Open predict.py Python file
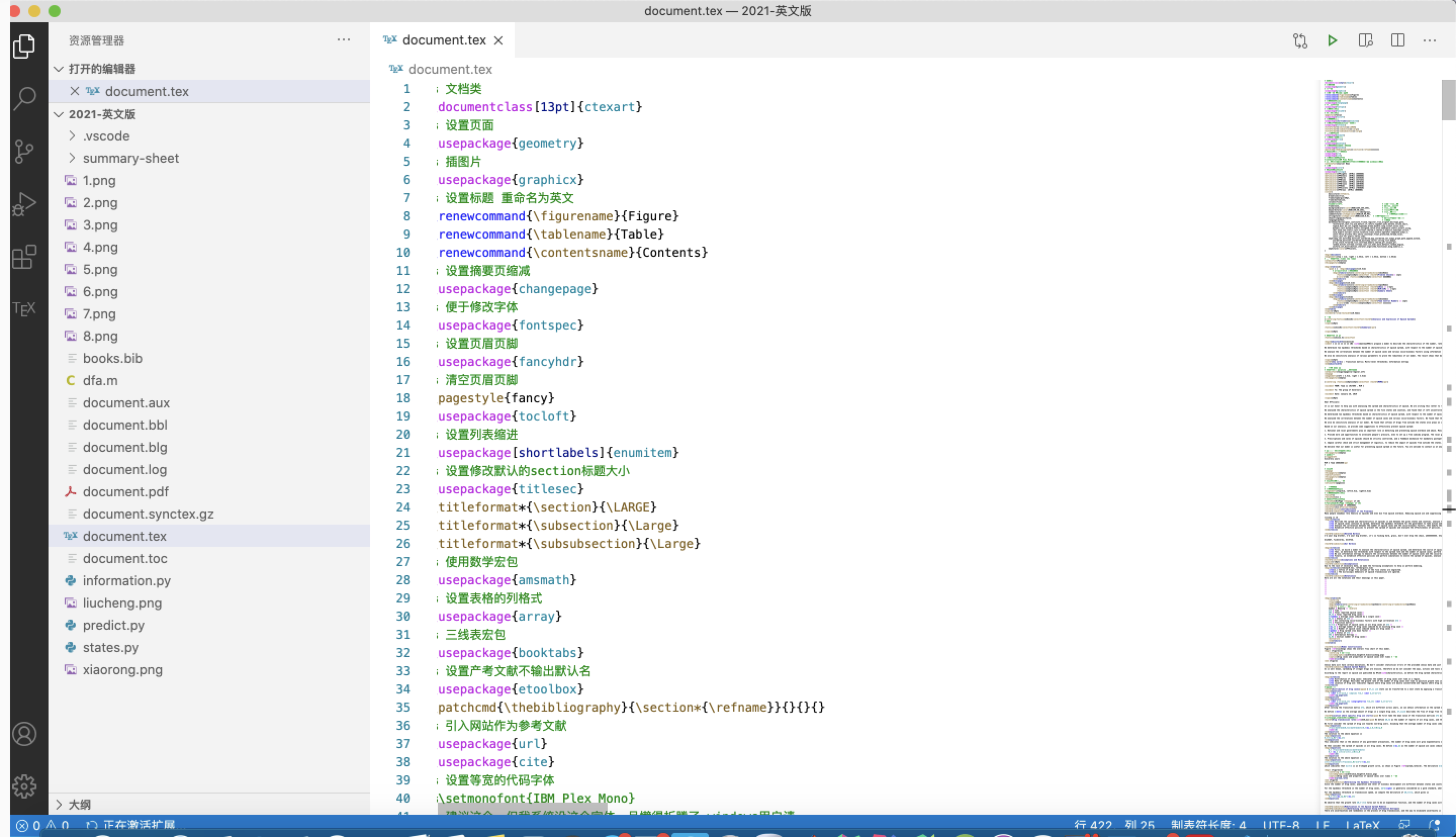The width and height of the screenshot is (1456, 837). [x=209, y=625]
